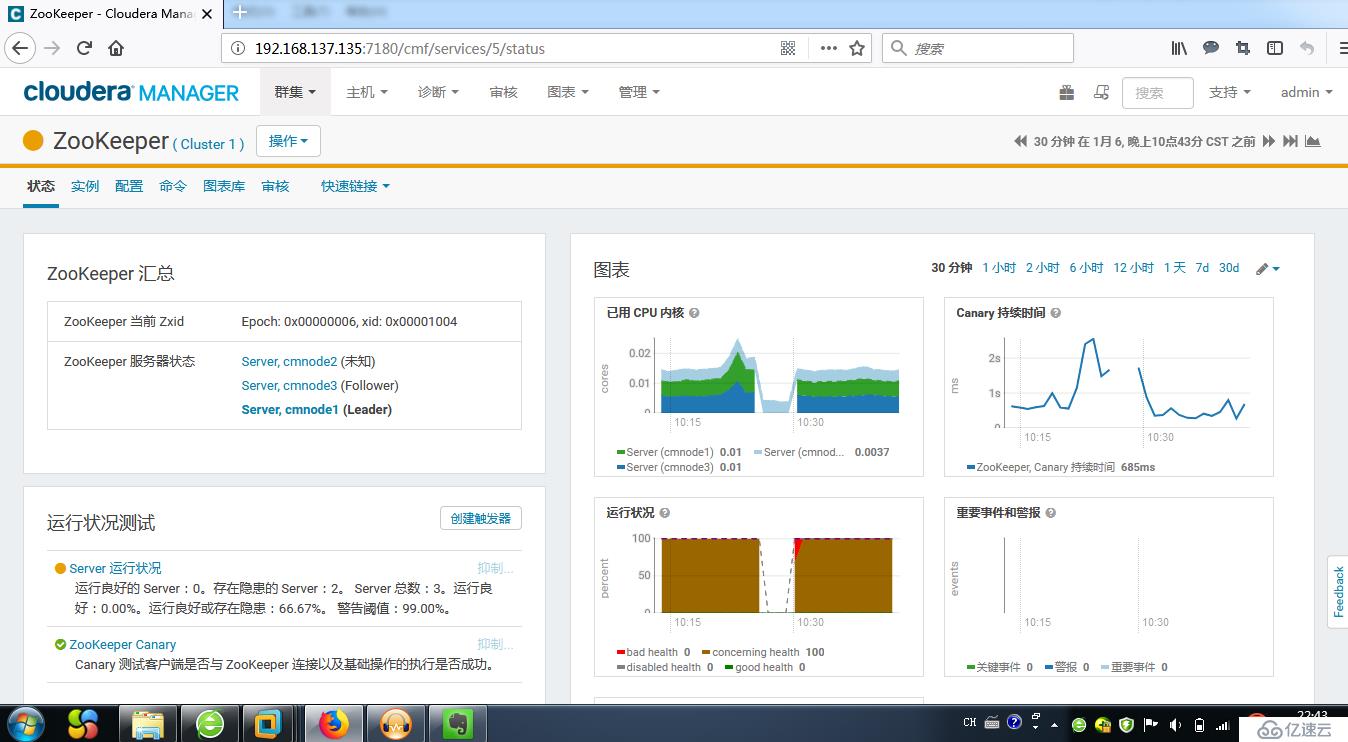
Task: Click 抑制 for ZooKeeper Canary
Action: pyautogui.click(x=495, y=645)
